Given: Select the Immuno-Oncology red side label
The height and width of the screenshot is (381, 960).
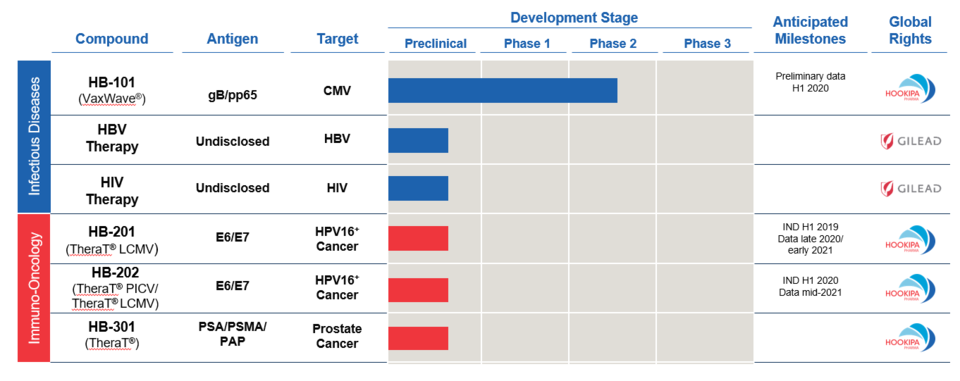Looking at the screenshot, I should (x=33, y=287).
